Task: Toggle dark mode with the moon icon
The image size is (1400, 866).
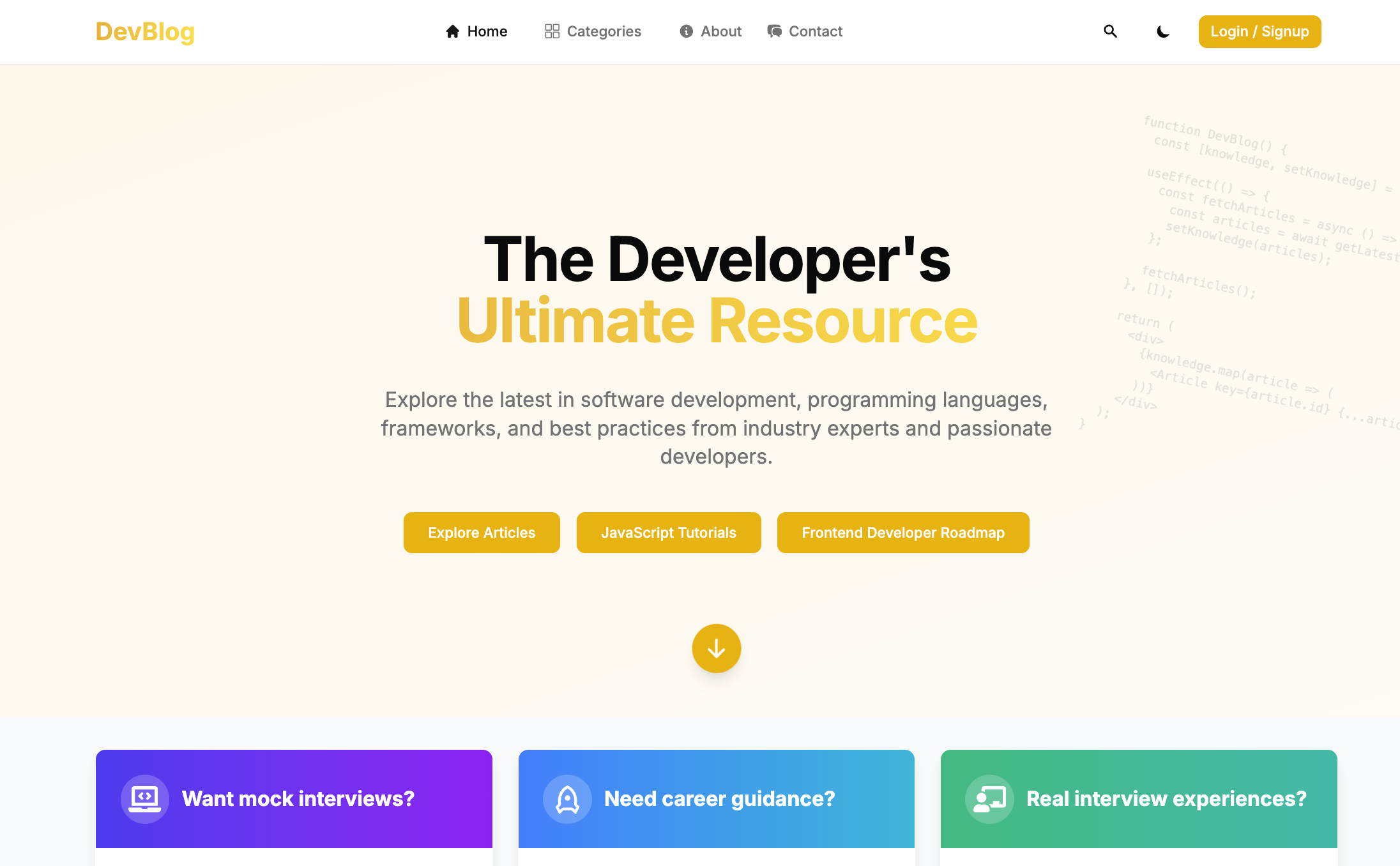Action: pos(1163,31)
